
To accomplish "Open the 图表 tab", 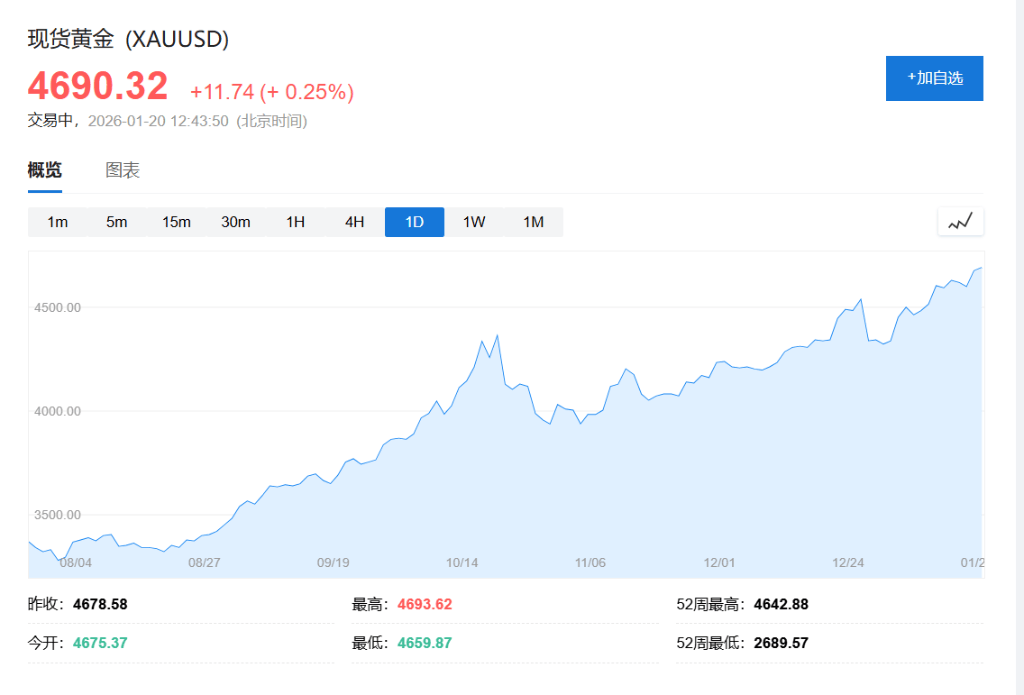I will click(x=123, y=170).
